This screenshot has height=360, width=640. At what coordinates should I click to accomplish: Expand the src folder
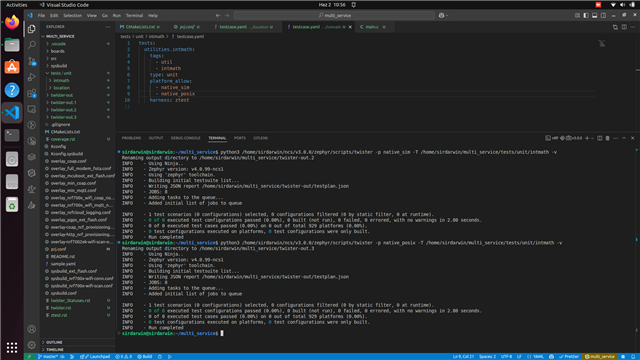pos(77,58)
